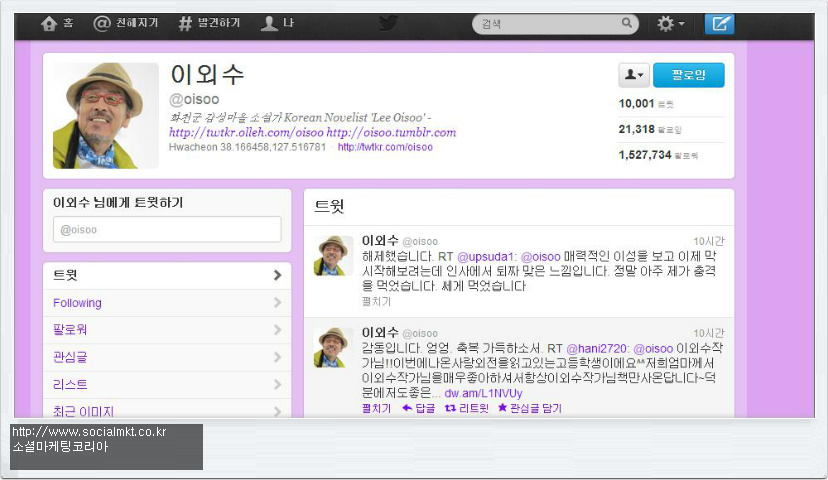828x480 pixels.
Task: Expand the second tweet with 펼치기
Action: [x=377, y=408]
